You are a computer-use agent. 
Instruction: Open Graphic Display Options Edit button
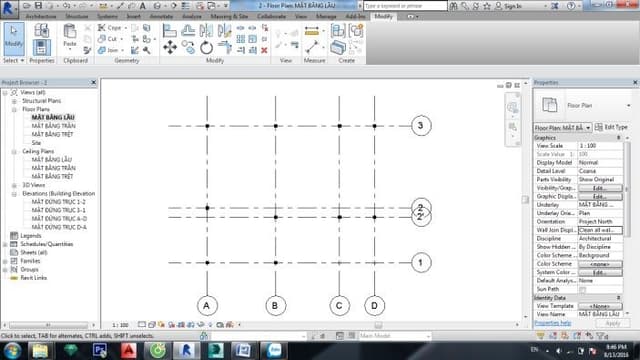[x=600, y=196]
